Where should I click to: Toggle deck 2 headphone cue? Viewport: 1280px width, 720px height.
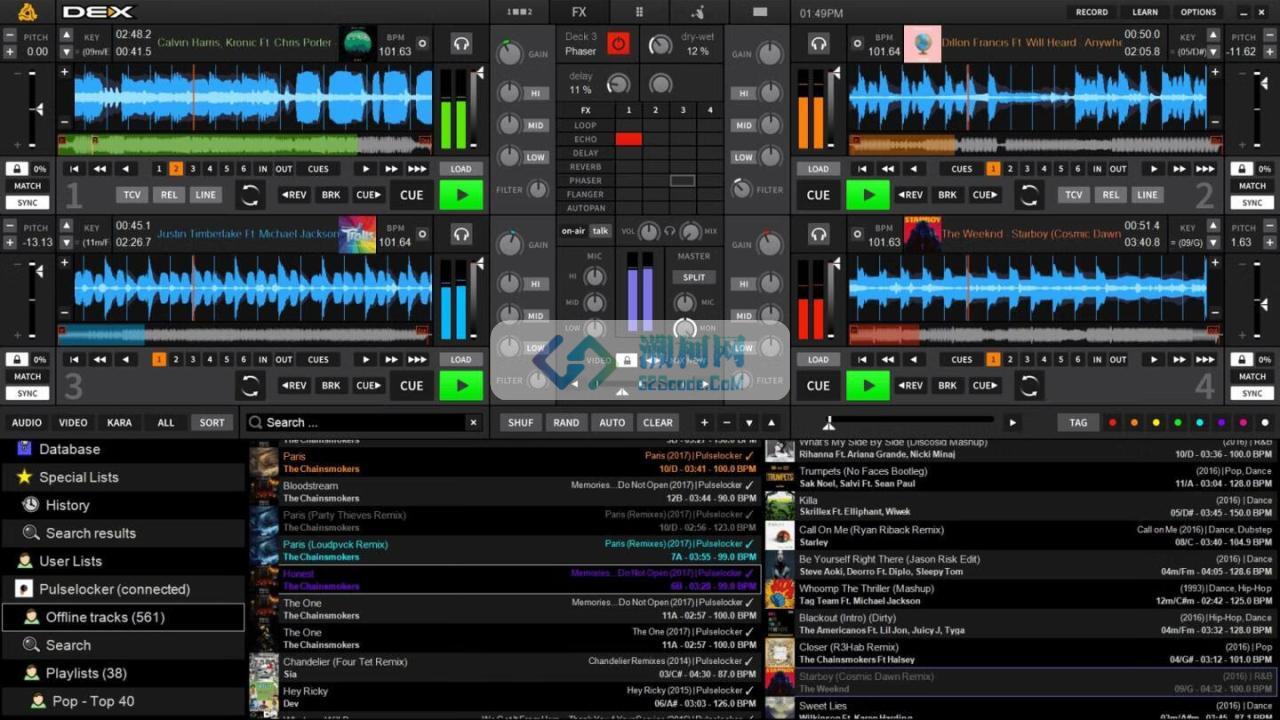[x=819, y=44]
